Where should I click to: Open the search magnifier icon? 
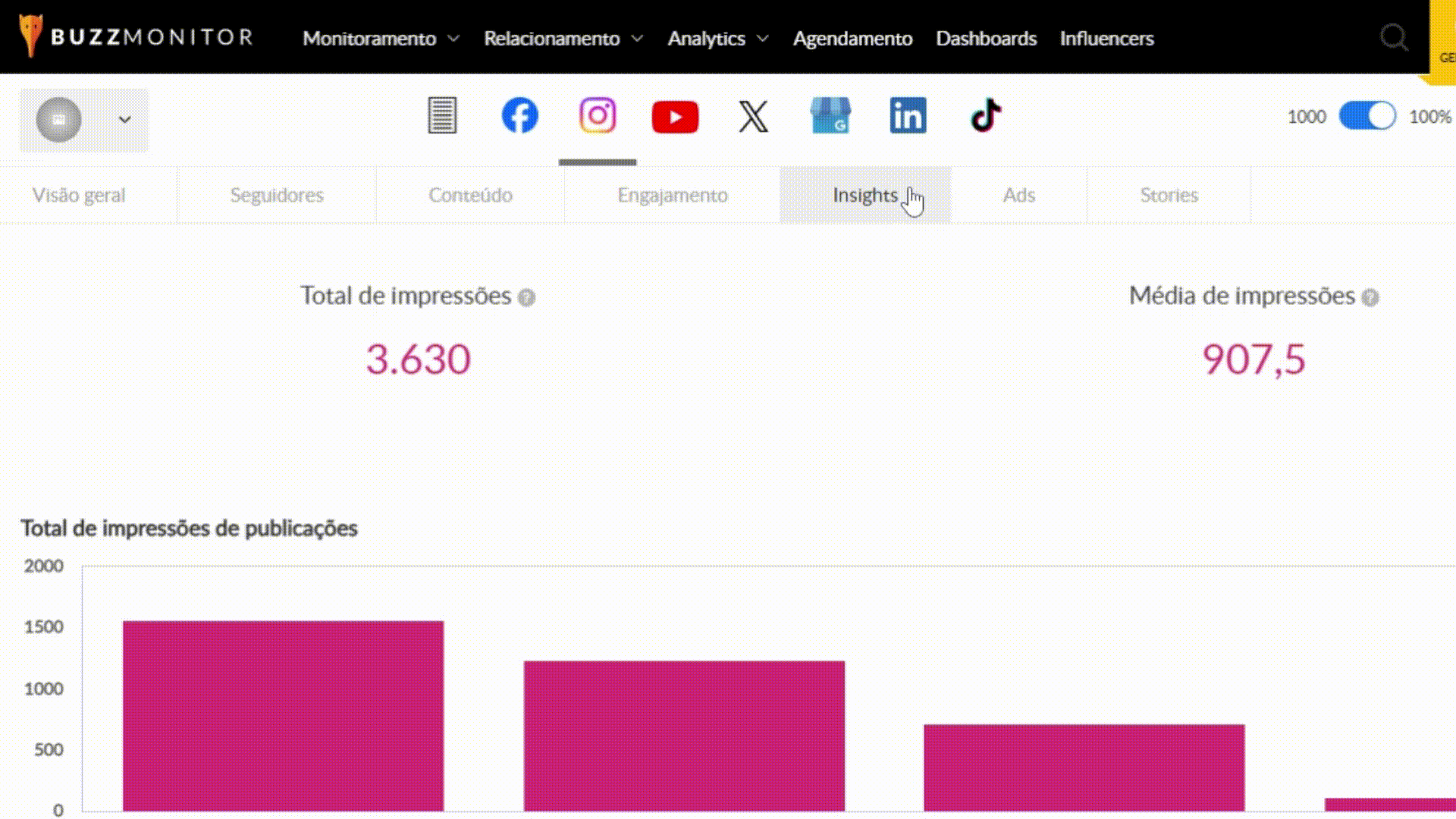pos(1393,37)
